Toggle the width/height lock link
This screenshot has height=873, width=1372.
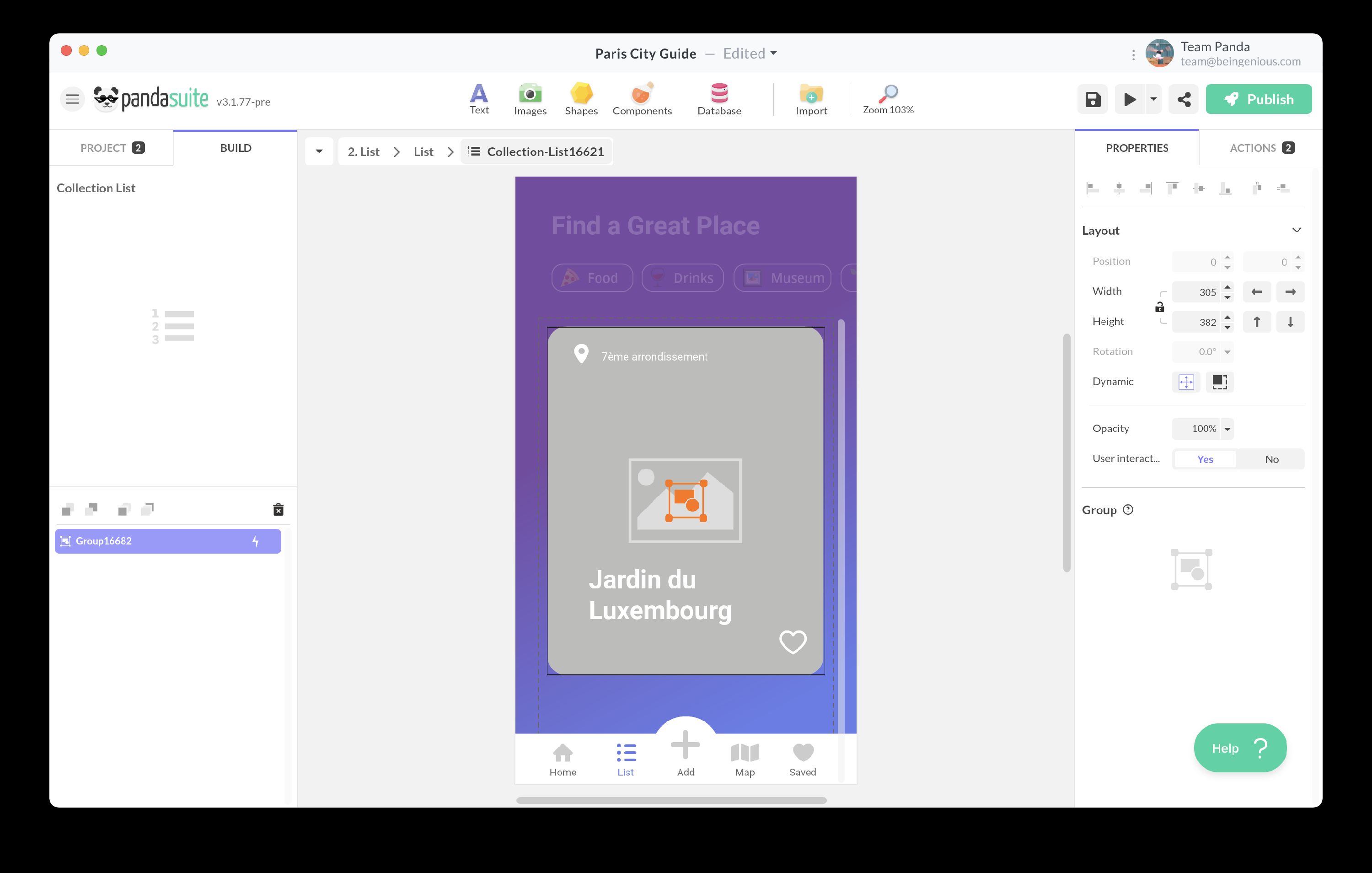tap(1160, 307)
